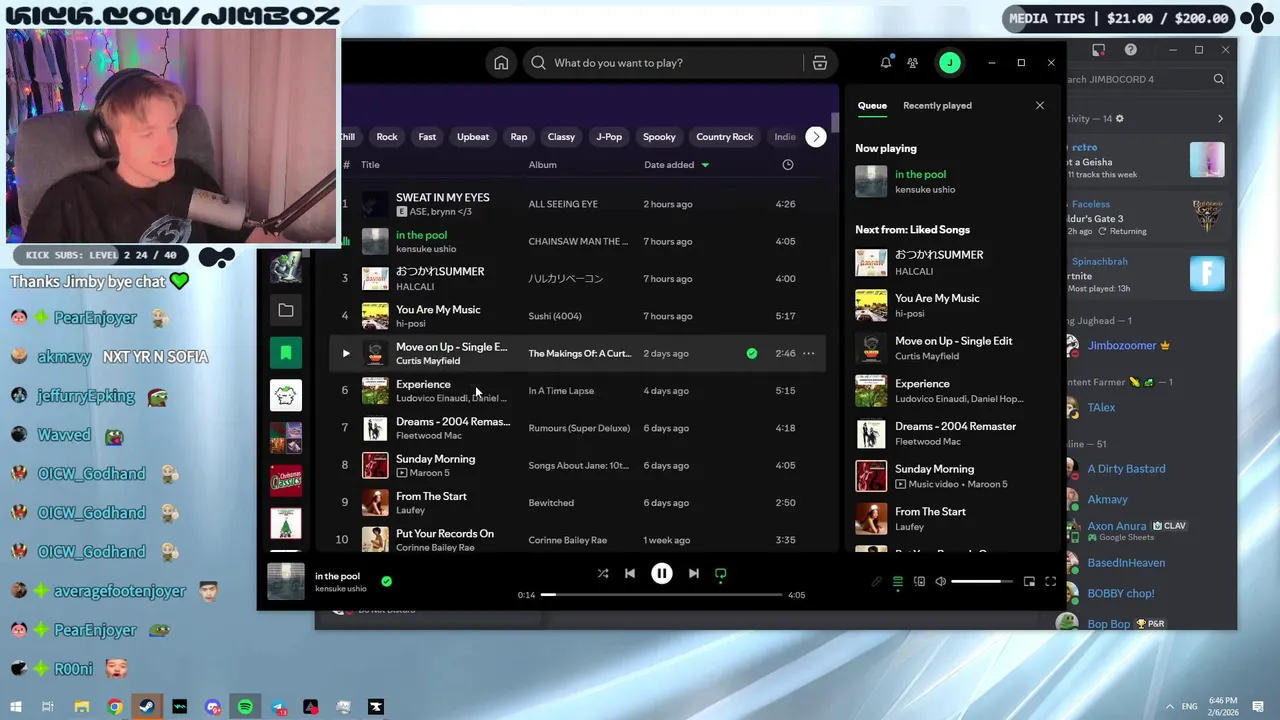Adjust the Spotify volume slider

pos(982,581)
